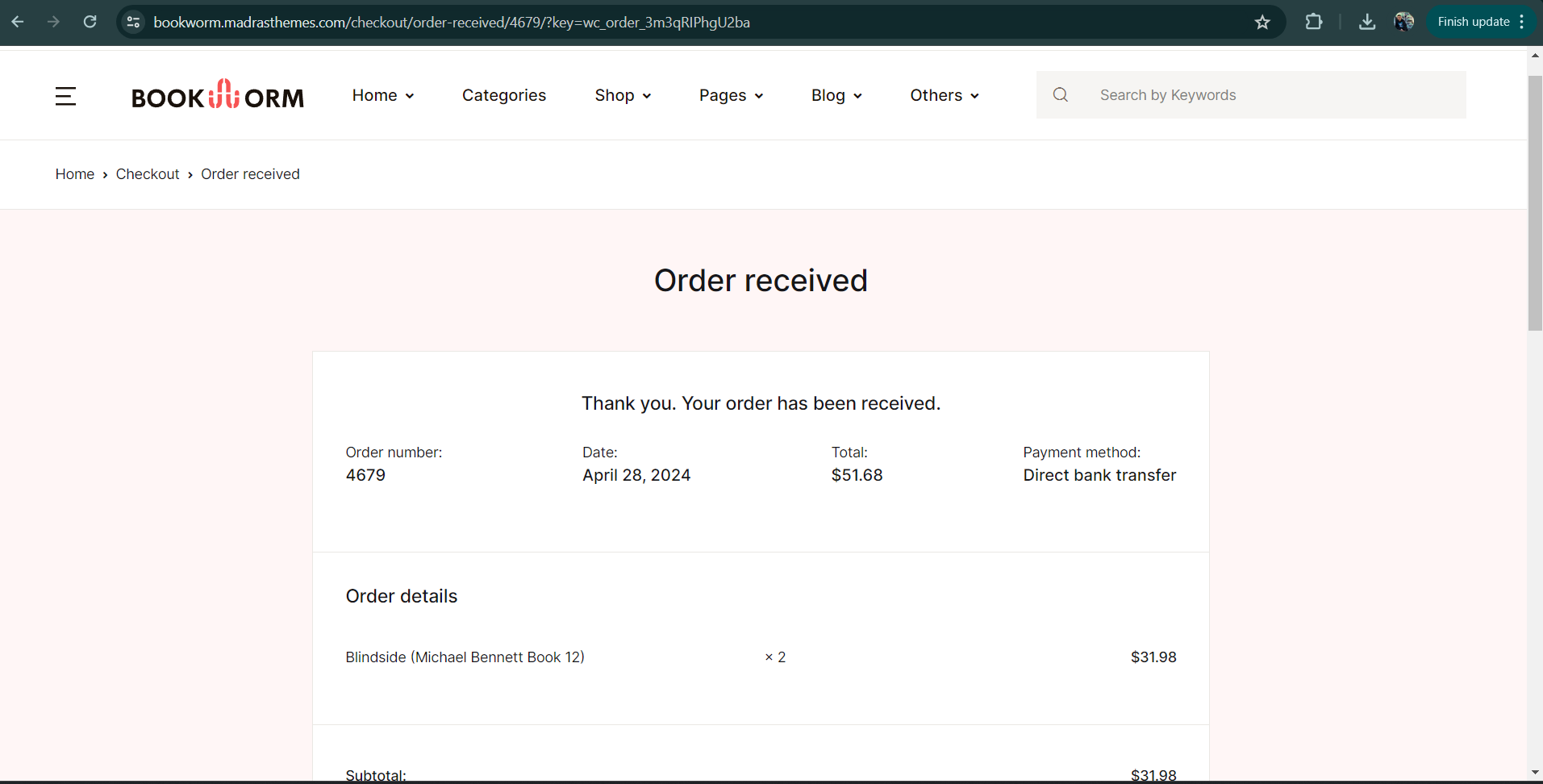This screenshot has height=784, width=1543.
Task: Open the Others navigation menu
Action: (945, 95)
